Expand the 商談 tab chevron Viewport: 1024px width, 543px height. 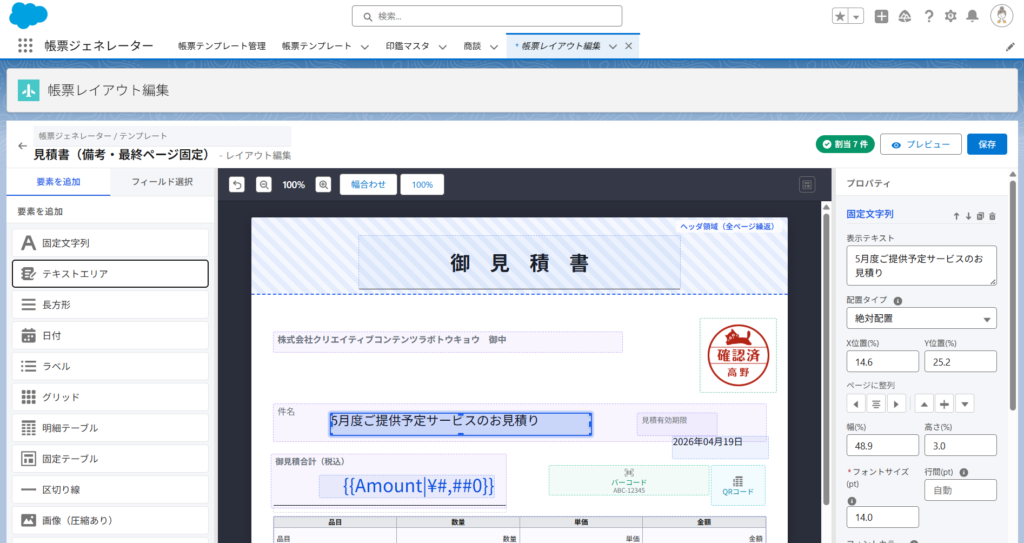click(x=494, y=46)
